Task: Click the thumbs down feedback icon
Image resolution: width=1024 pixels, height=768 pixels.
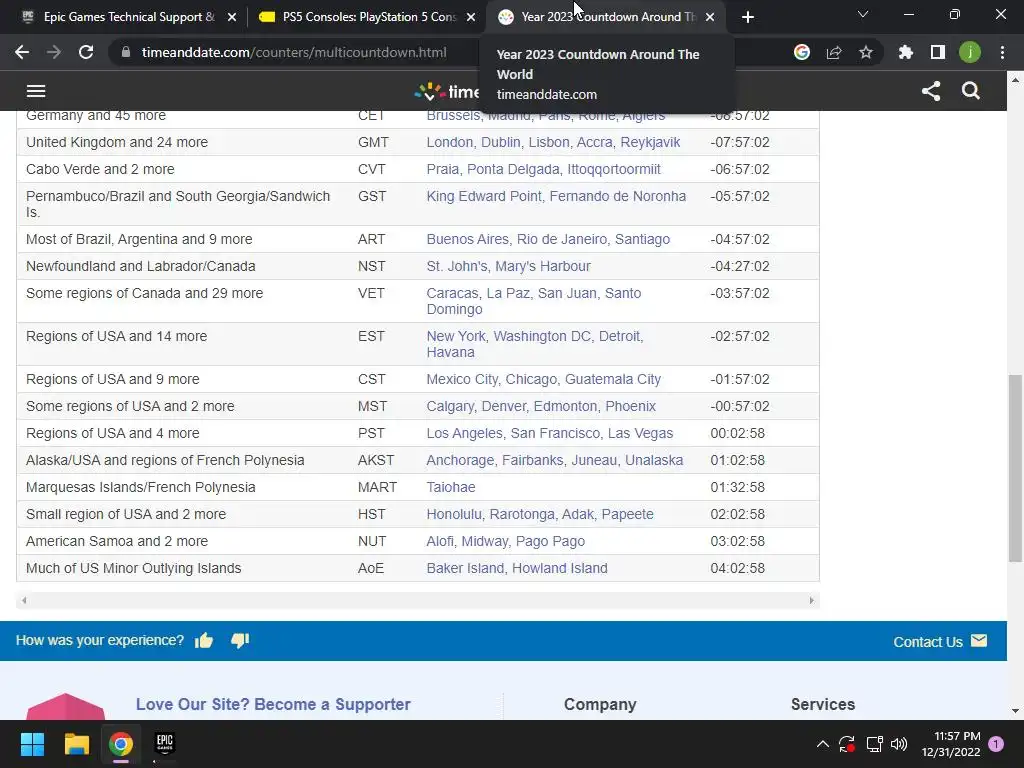Action: [x=240, y=640]
